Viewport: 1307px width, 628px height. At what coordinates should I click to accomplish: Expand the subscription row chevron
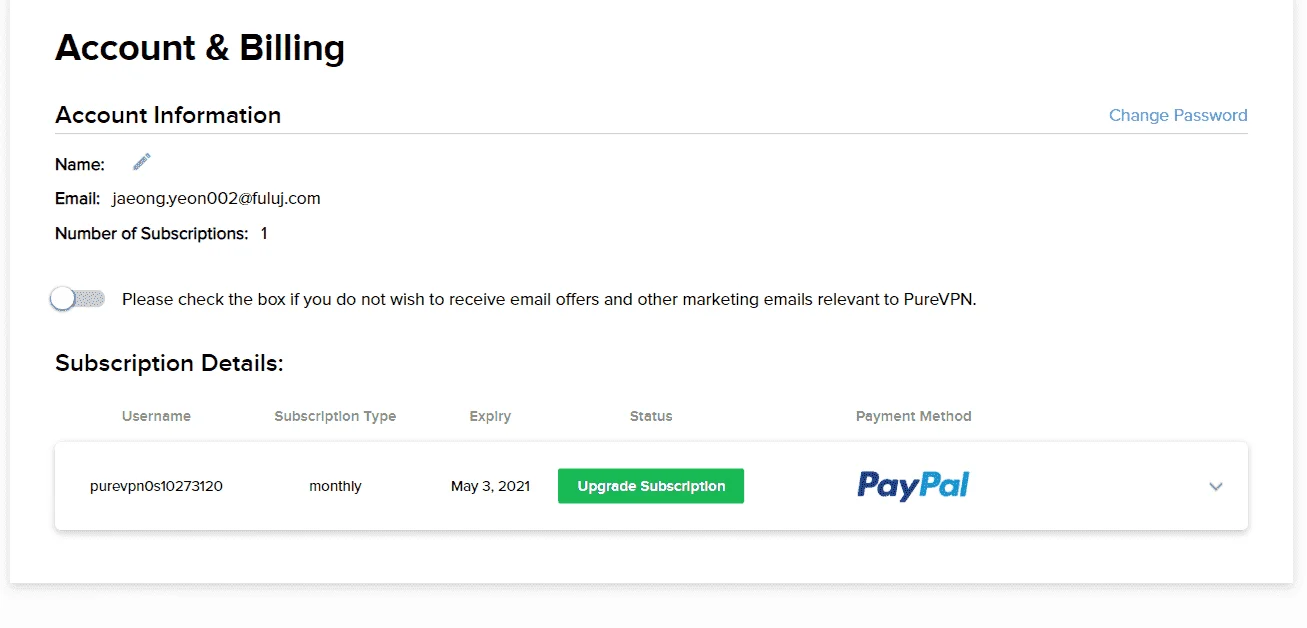[1216, 487]
